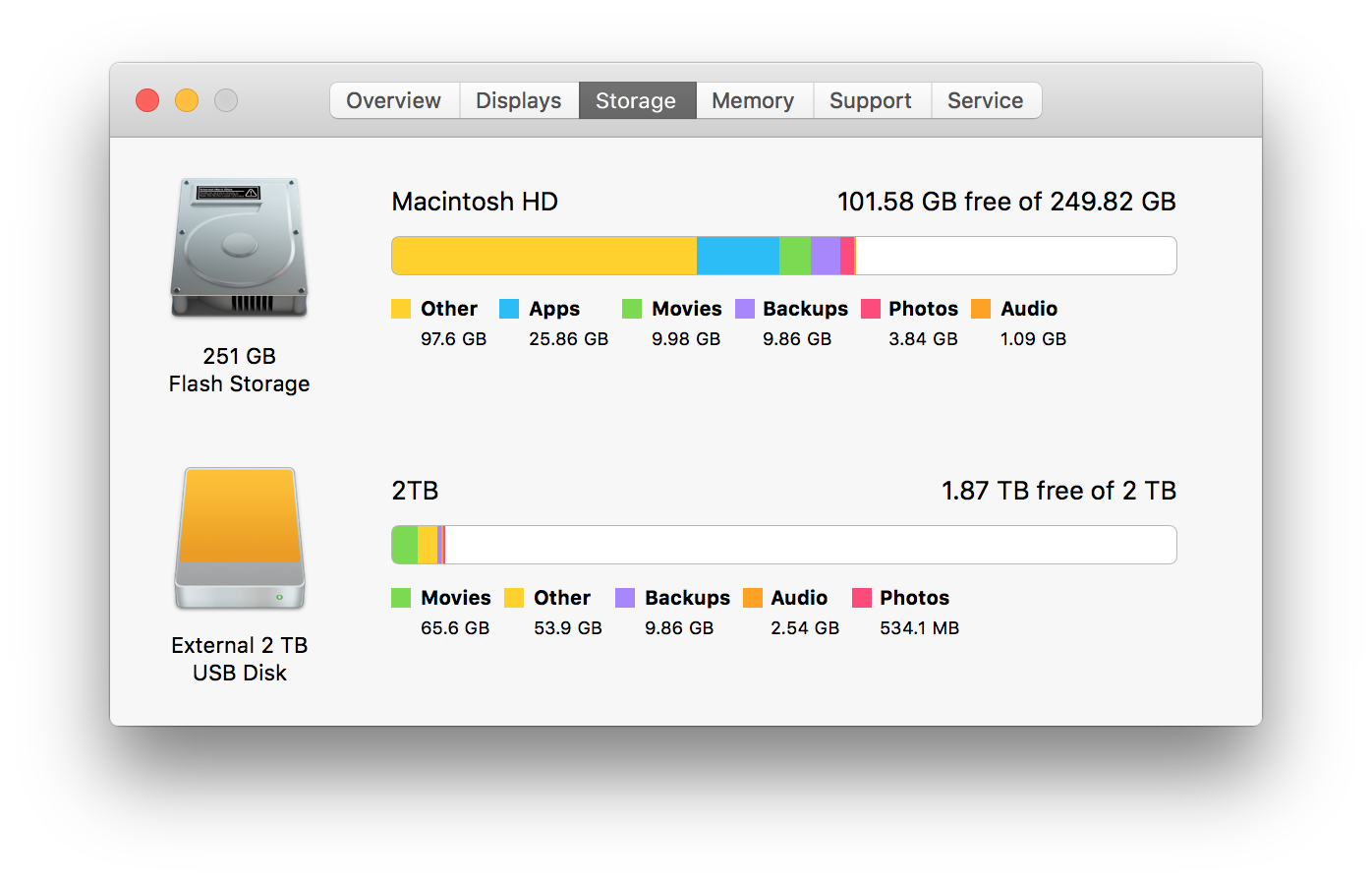
Task: Open the Support tab
Action: click(x=872, y=100)
